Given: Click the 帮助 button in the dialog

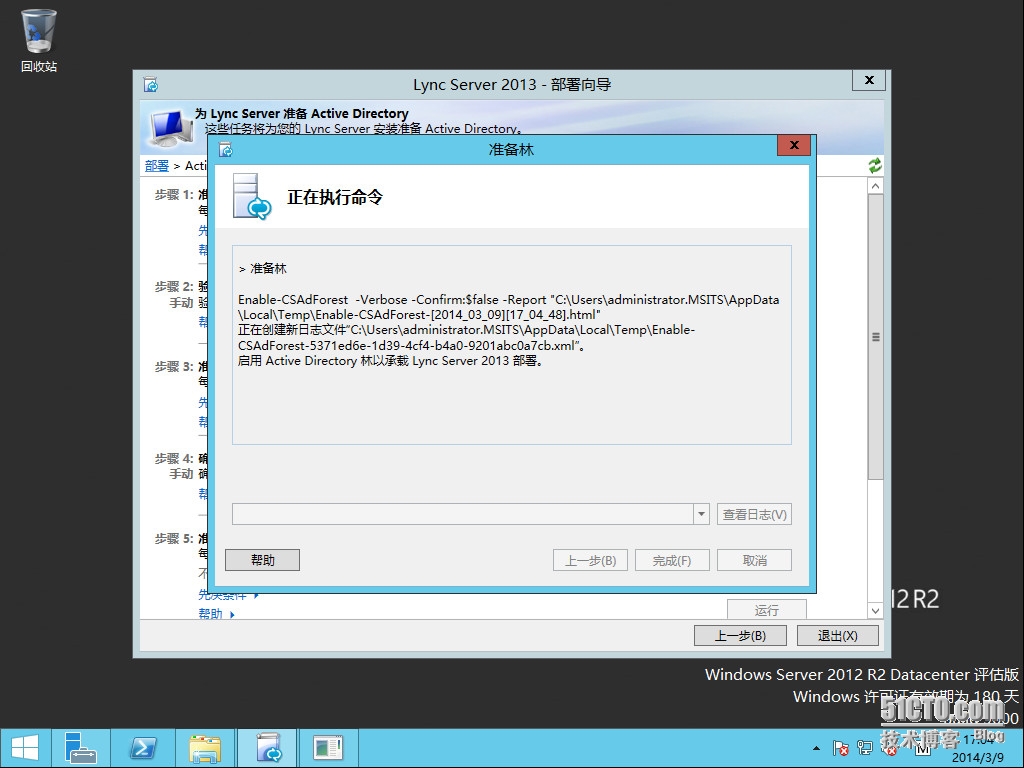Looking at the screenshot, I should 263,560.
